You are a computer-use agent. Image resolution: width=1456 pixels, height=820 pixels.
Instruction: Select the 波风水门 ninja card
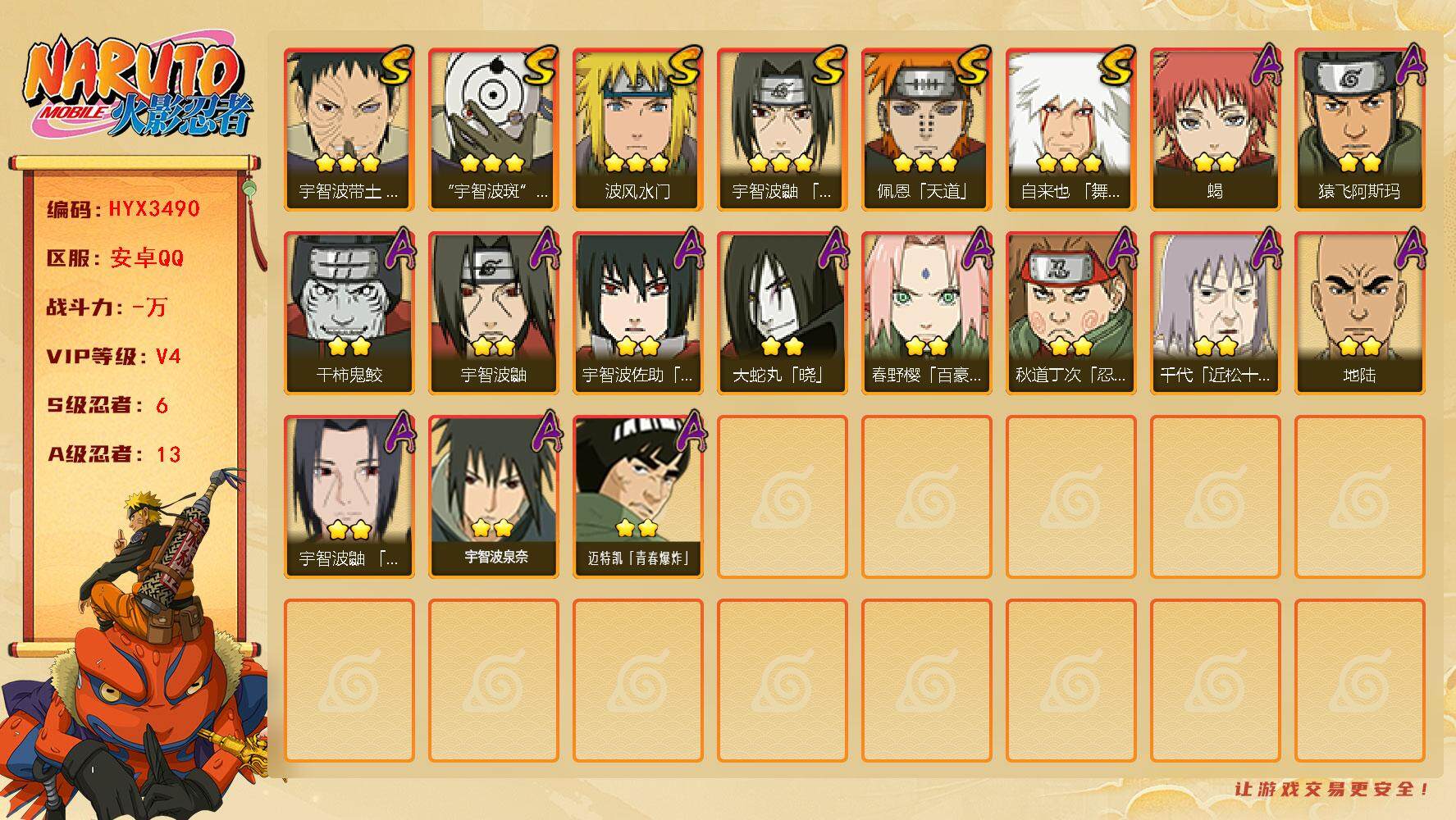[x=638, y=130]
